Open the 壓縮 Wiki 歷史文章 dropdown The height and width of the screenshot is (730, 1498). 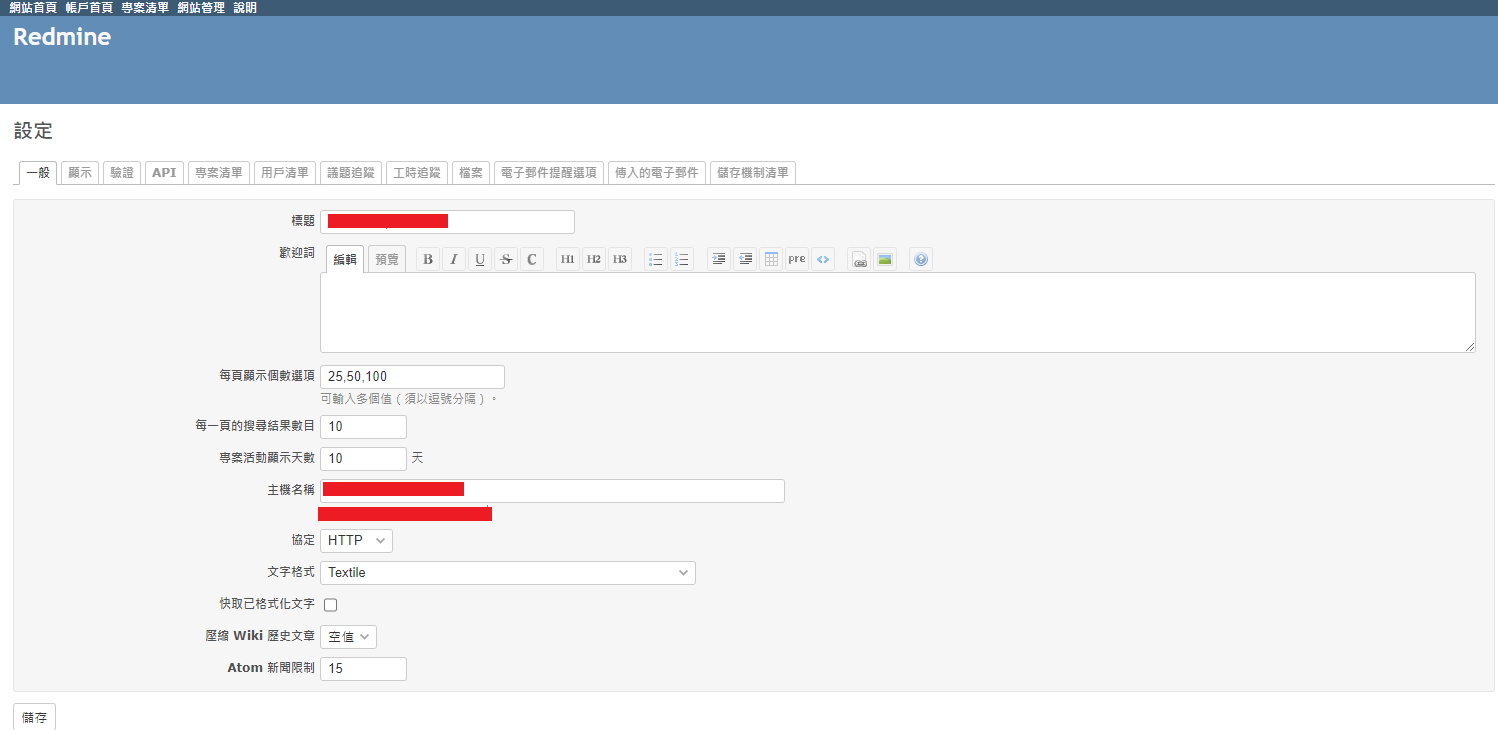(x=348, y=637)
